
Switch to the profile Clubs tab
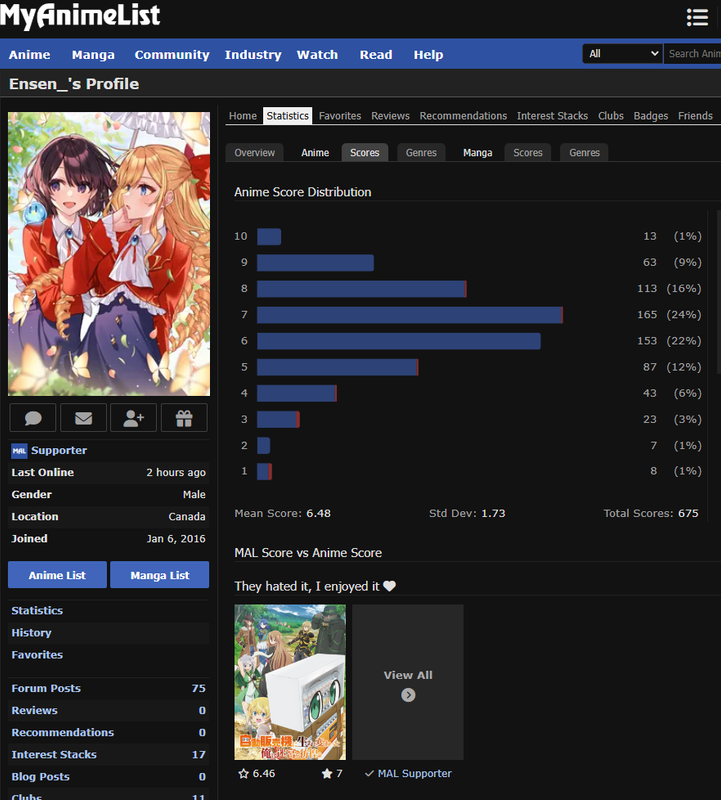click(x=611, y=116)
